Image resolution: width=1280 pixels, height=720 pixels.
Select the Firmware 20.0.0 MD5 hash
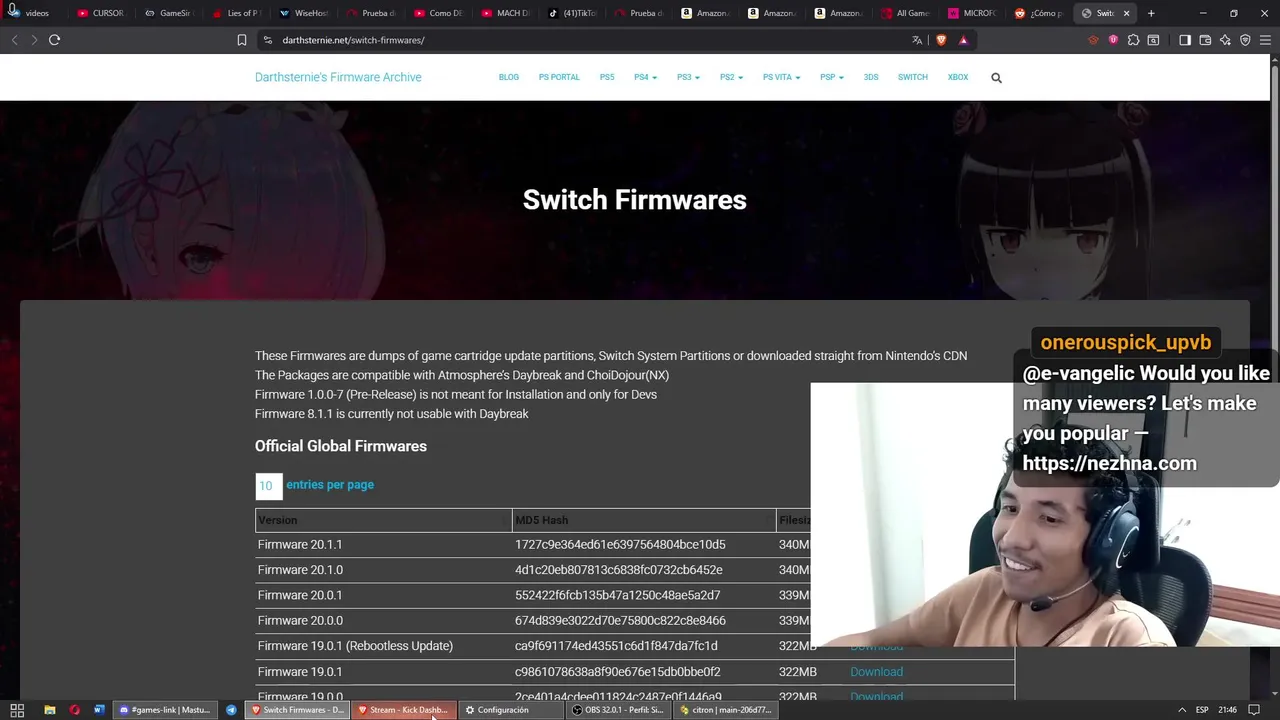(620, 621)
